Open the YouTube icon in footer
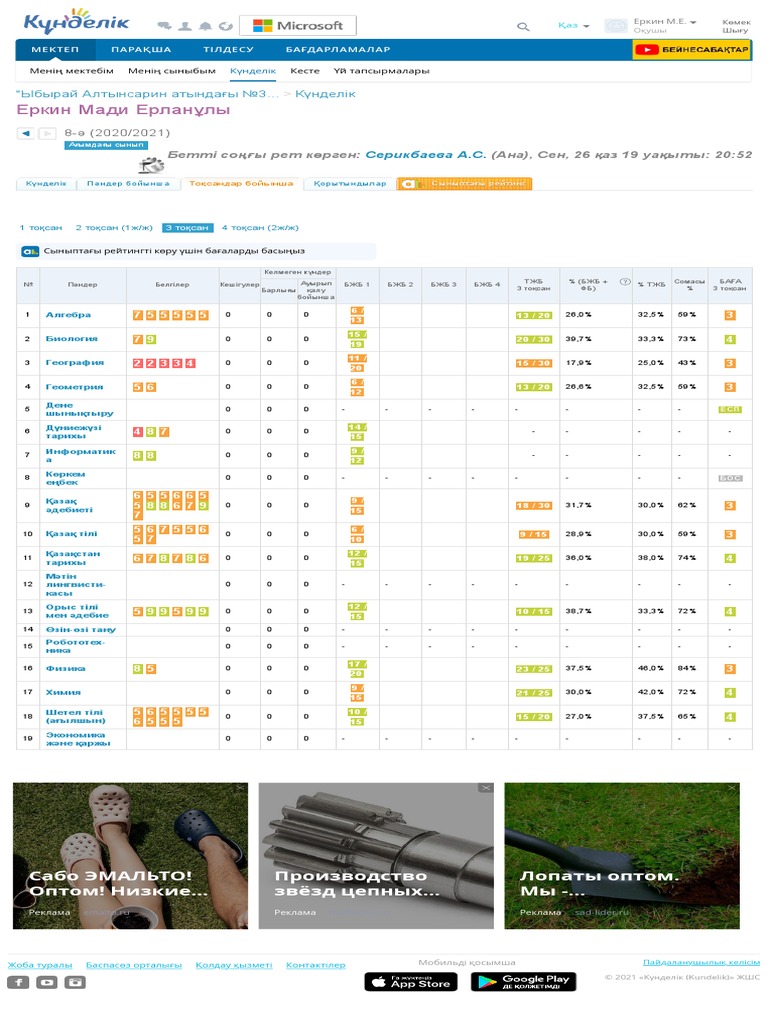 [46, 982]
